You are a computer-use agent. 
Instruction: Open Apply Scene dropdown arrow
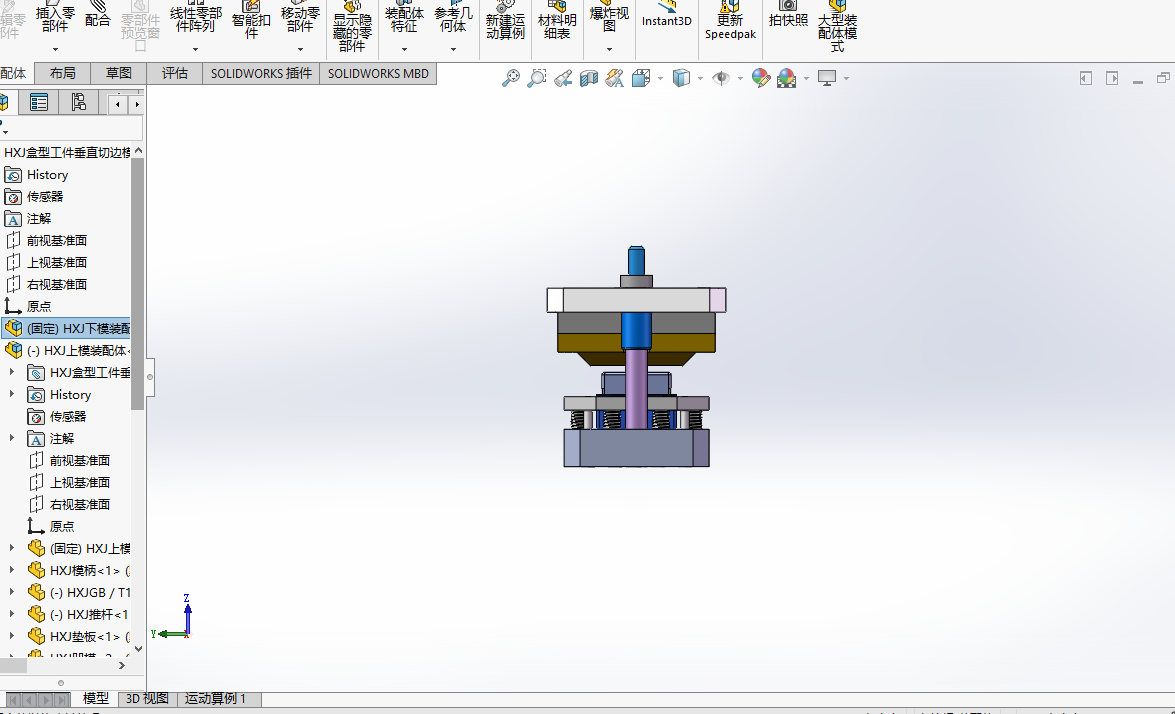click(x=806, y=78)
